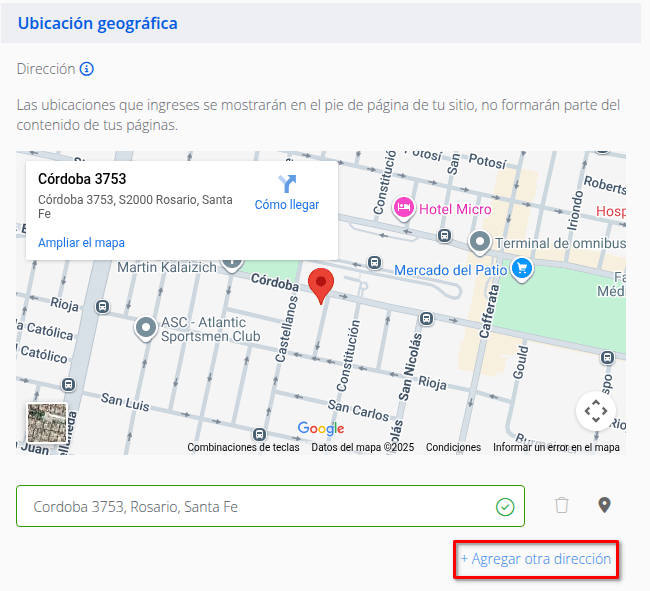Click the bus stop icon above Google logo
The height and width of the screenshot is (591, 650).
(x=260, y=434)
